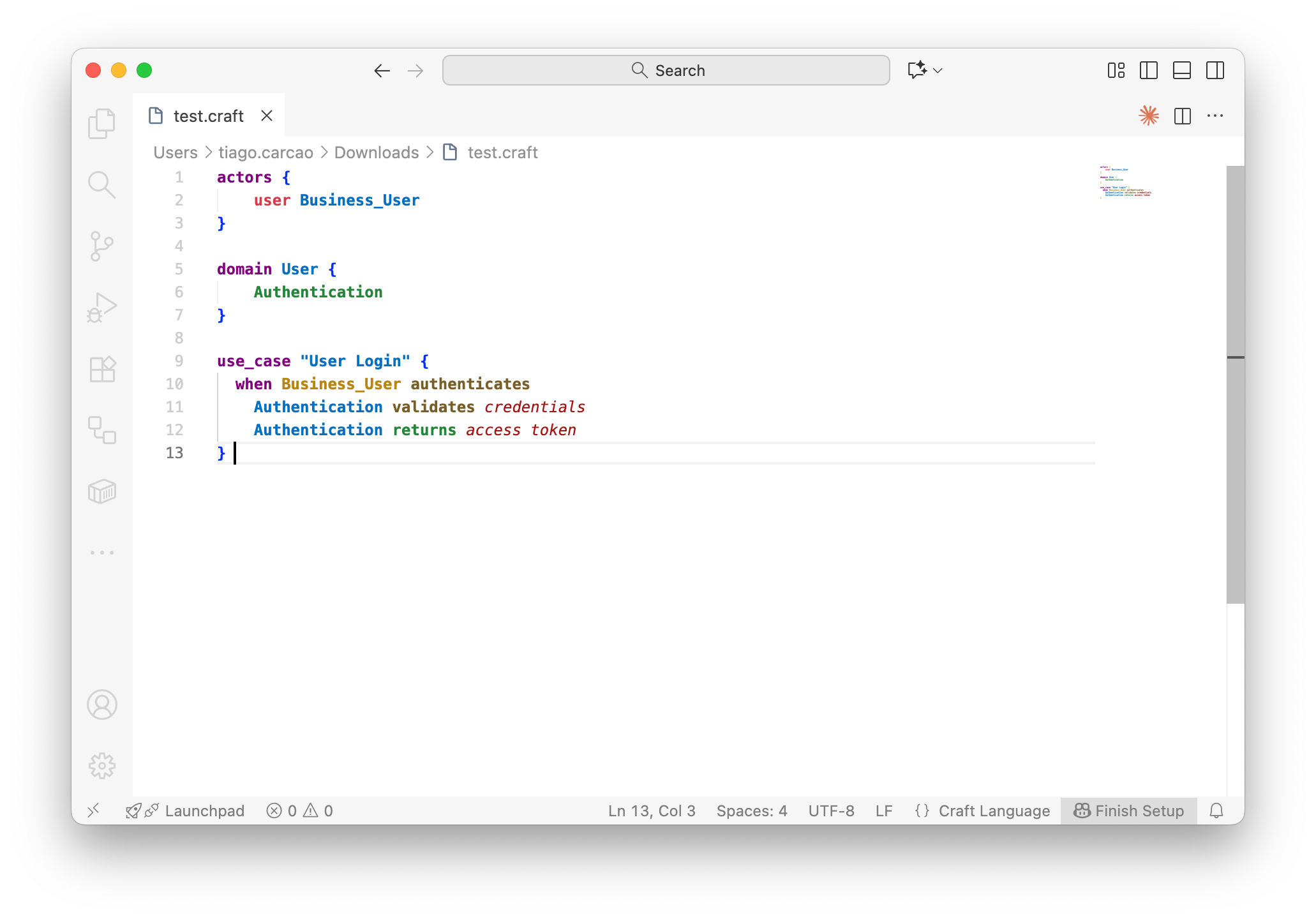Click tiago.carcao in the breadcrumb
1316x919 pixels.
(265, 153)
